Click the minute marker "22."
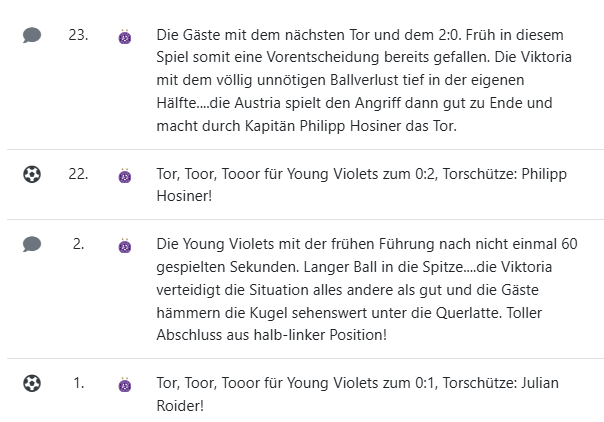The height and width of the screenshot is (422, 604). 78,175
